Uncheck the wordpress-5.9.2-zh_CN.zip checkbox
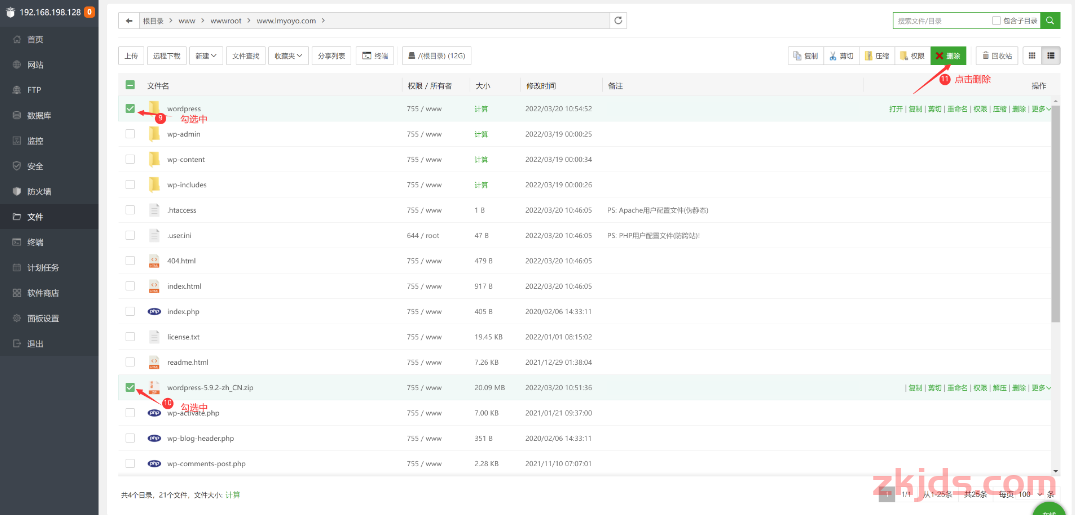This screenshot has width=1075, height=515. click(x=130, y=387)
